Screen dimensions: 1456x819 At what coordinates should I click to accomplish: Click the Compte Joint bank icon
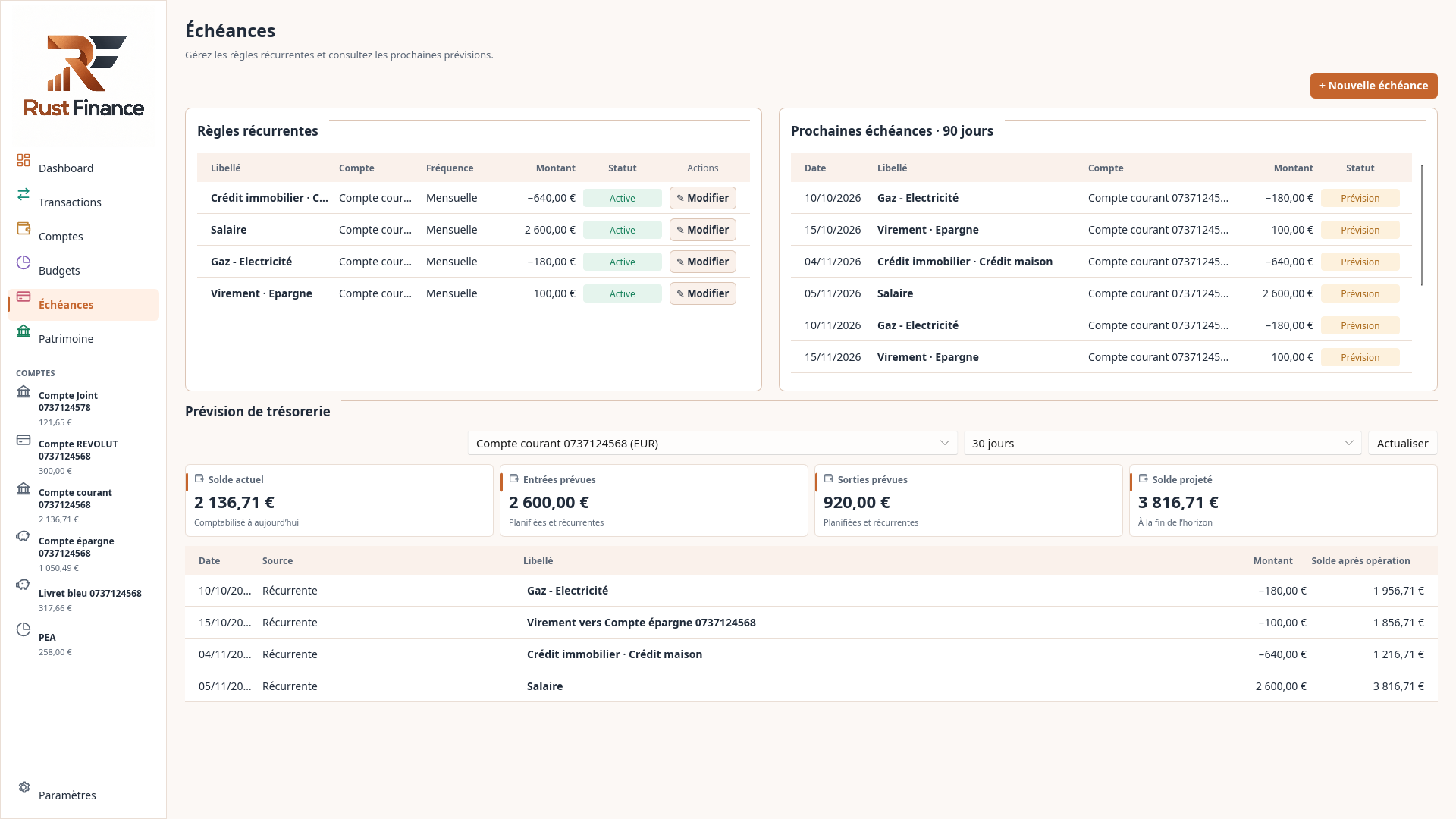24,391
